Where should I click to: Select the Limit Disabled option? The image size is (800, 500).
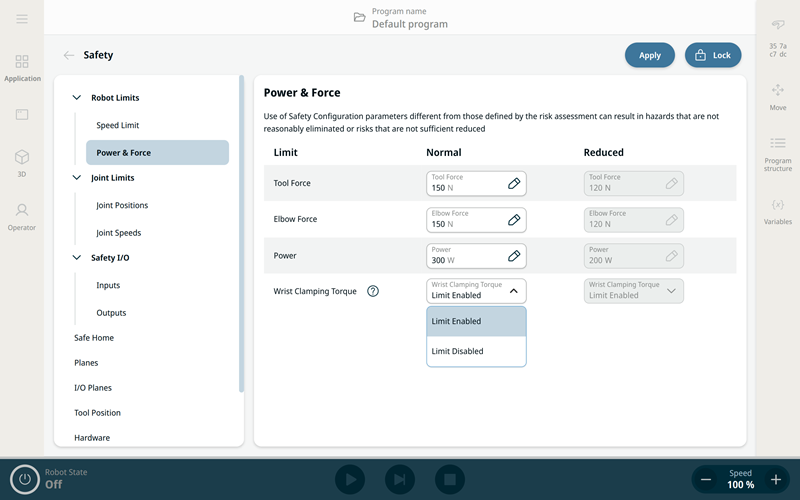(x=476, y=351)
